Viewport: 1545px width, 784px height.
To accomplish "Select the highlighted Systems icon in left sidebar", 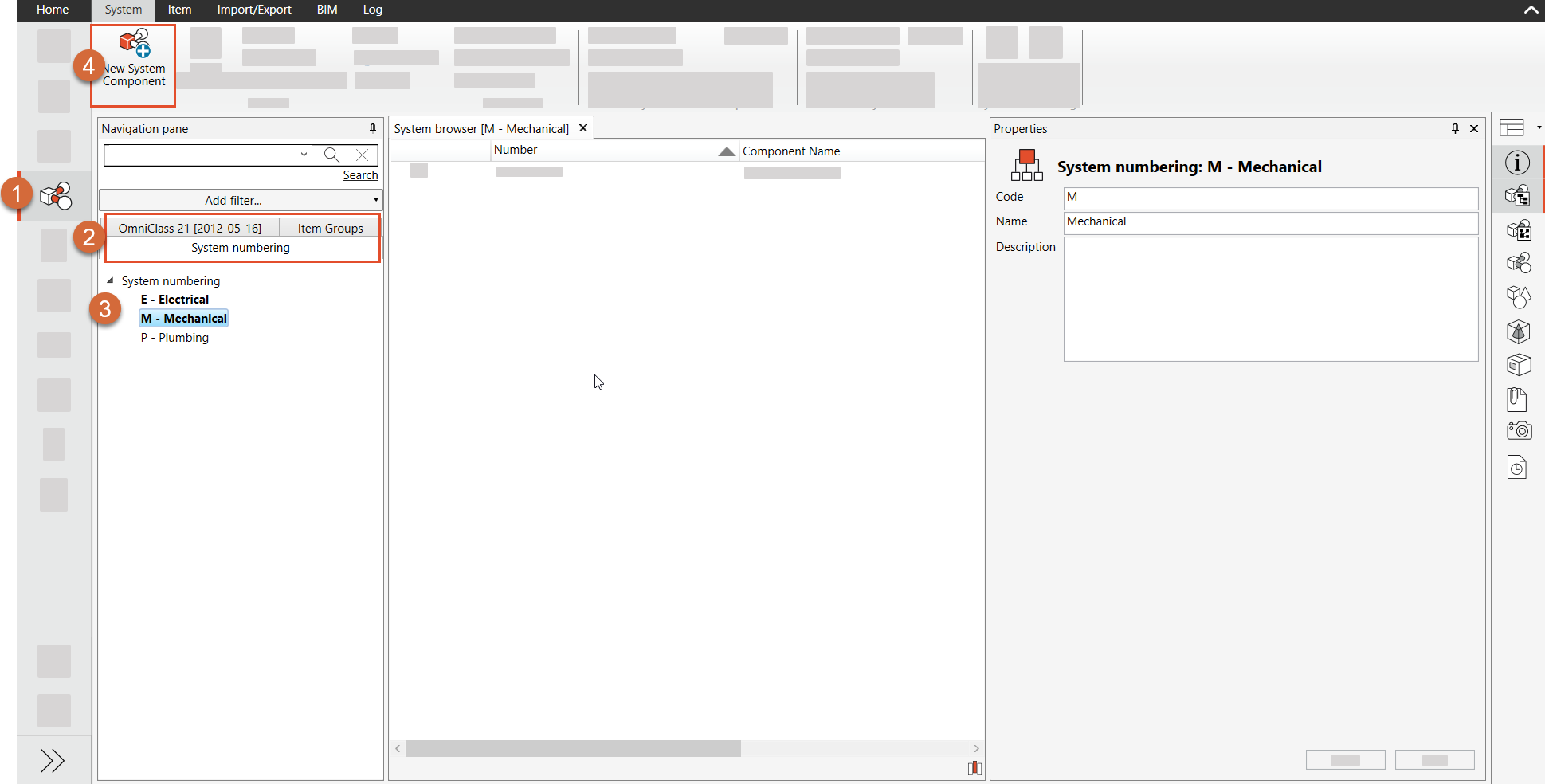I will (54, 196).
